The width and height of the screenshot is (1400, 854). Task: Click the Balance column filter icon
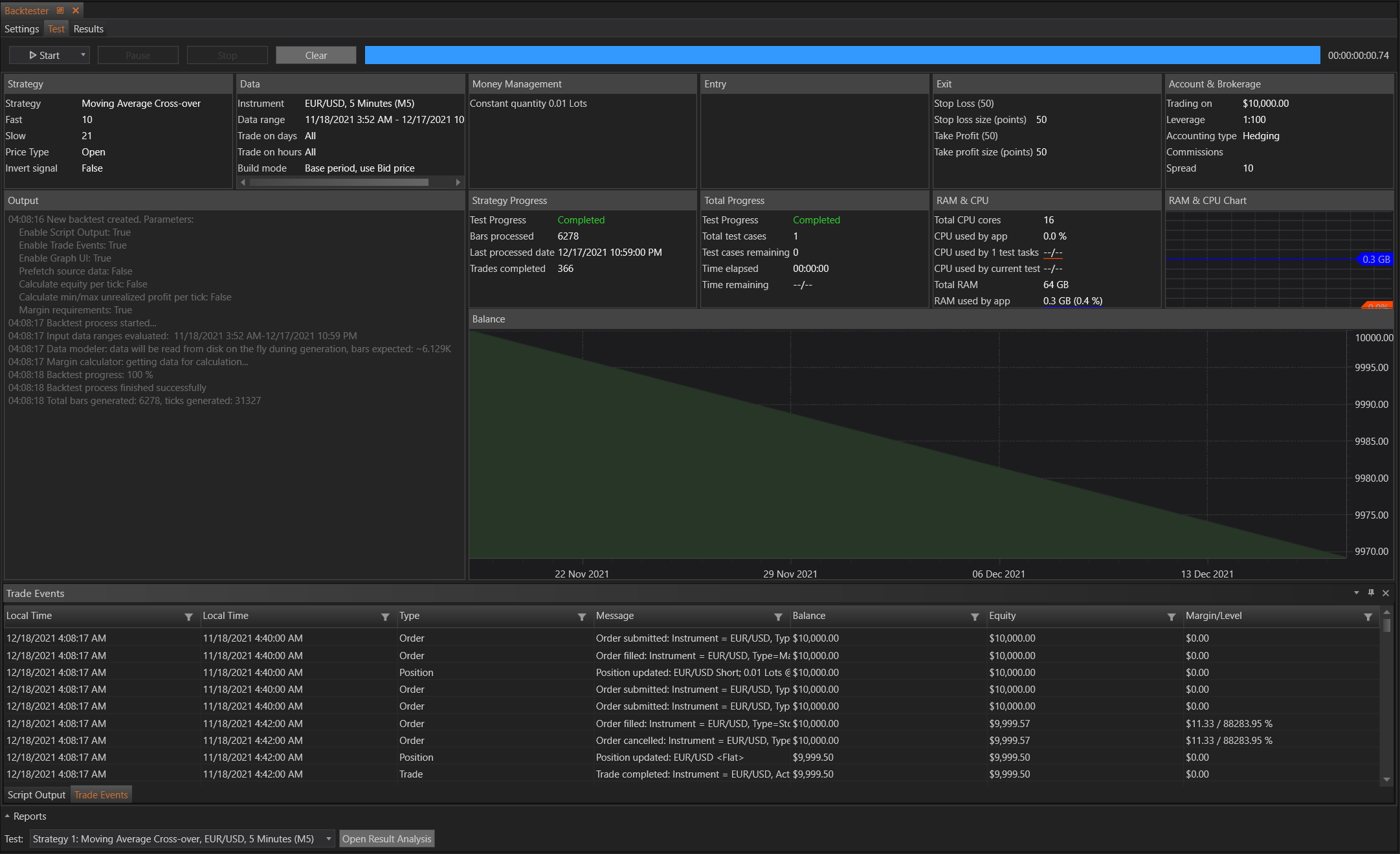(975, 617)
